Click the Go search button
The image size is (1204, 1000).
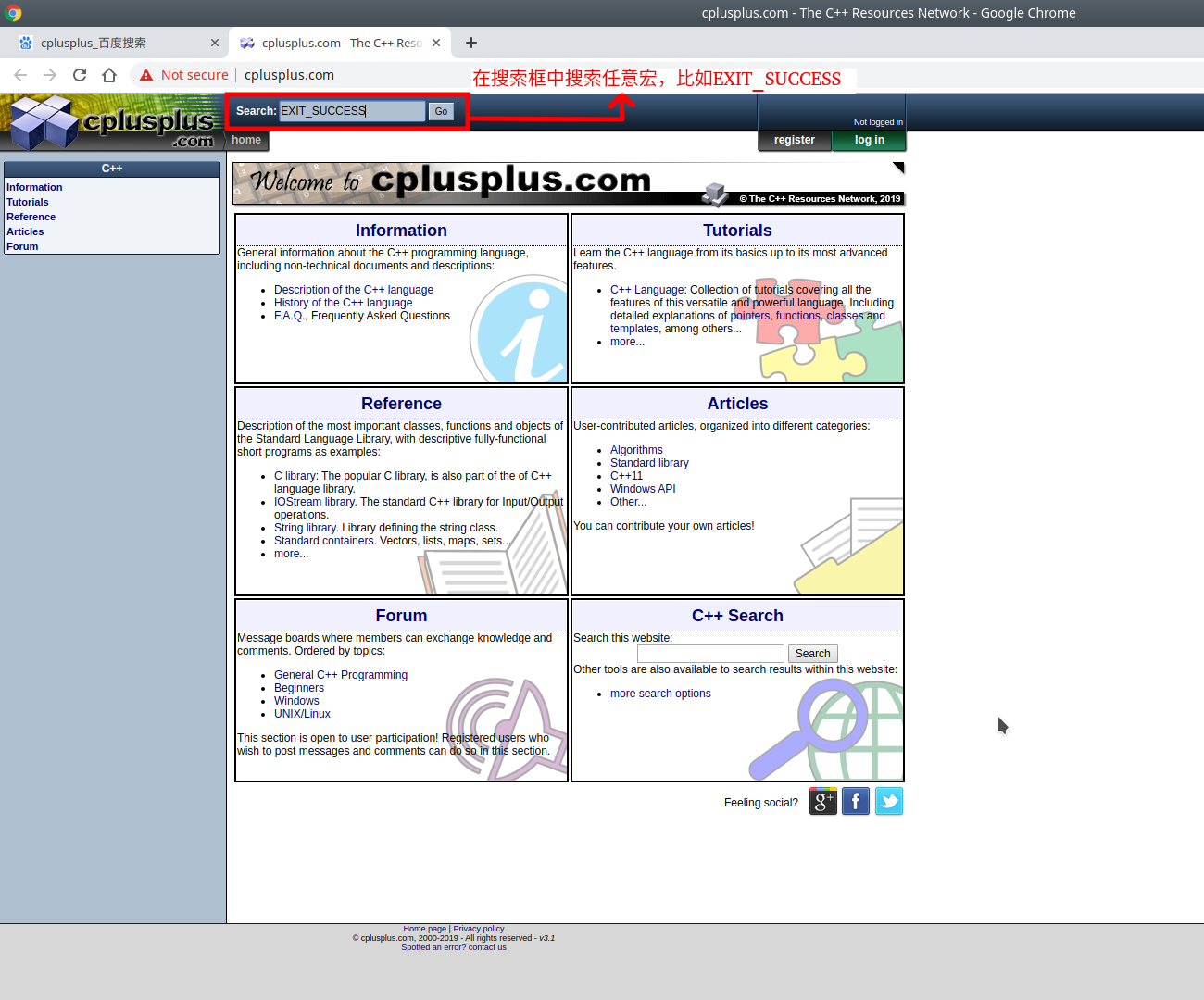tap(441, 111)
